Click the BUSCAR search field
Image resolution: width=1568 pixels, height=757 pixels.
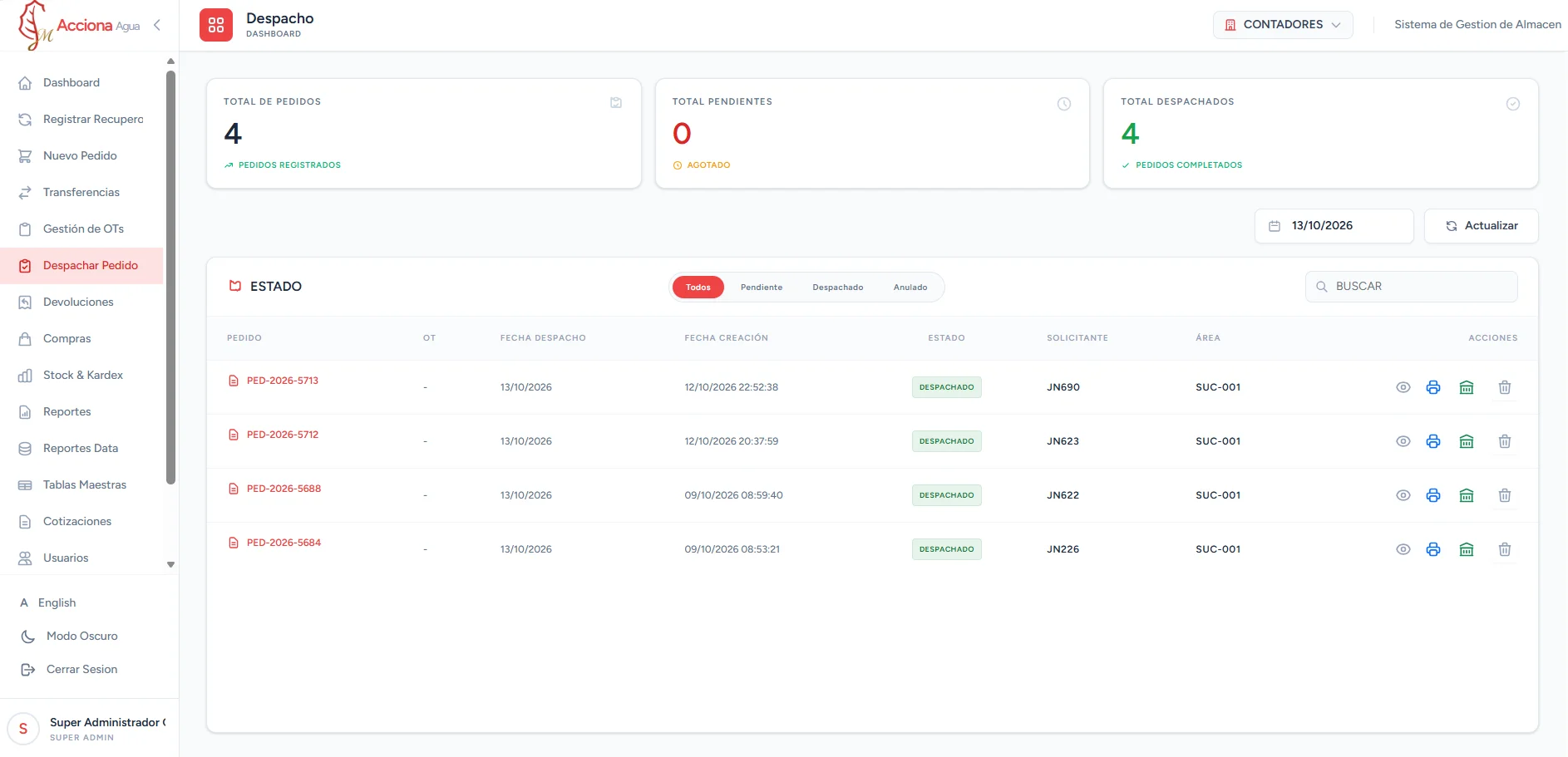click(1411, 287)
